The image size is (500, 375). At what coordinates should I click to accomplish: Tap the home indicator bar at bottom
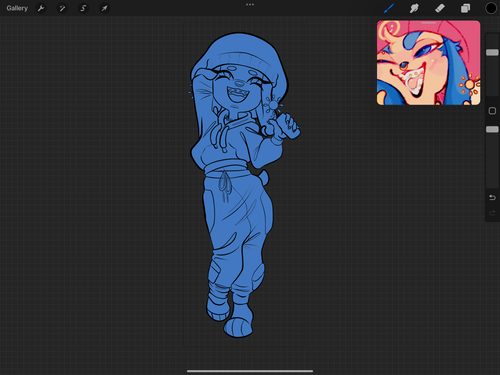pos(250,371)
